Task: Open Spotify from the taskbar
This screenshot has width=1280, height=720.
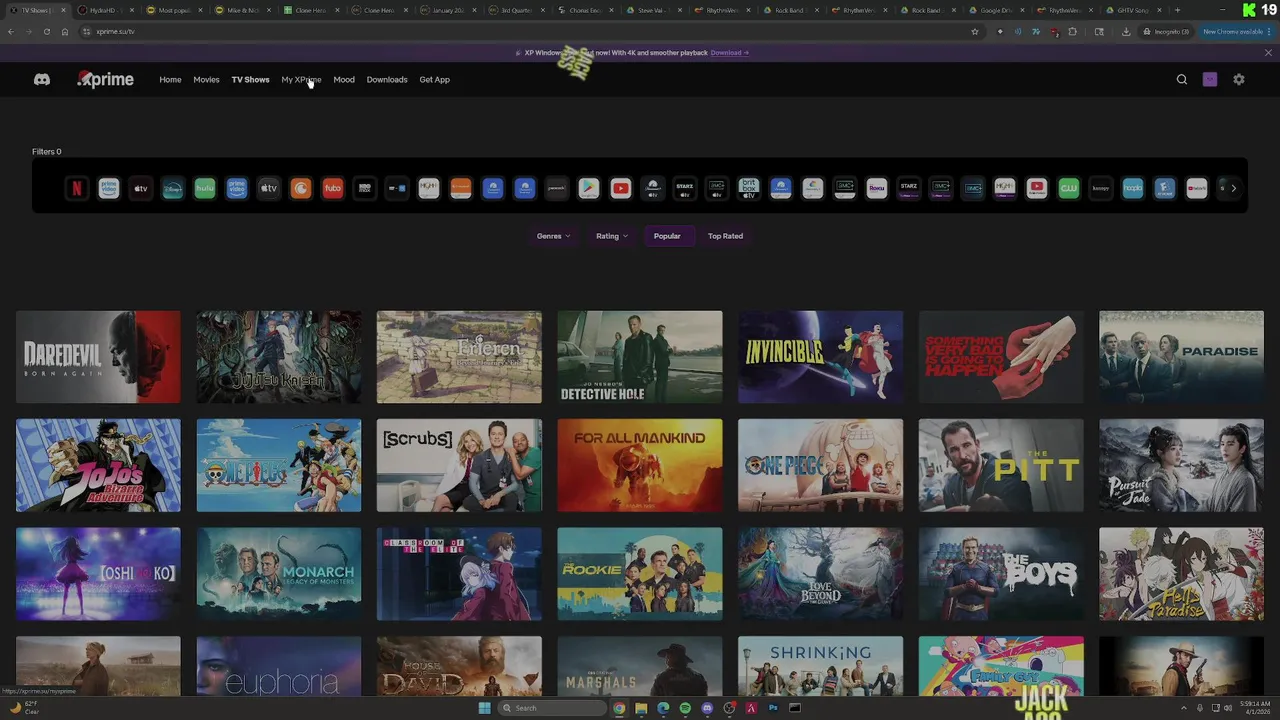Action: 685,708
